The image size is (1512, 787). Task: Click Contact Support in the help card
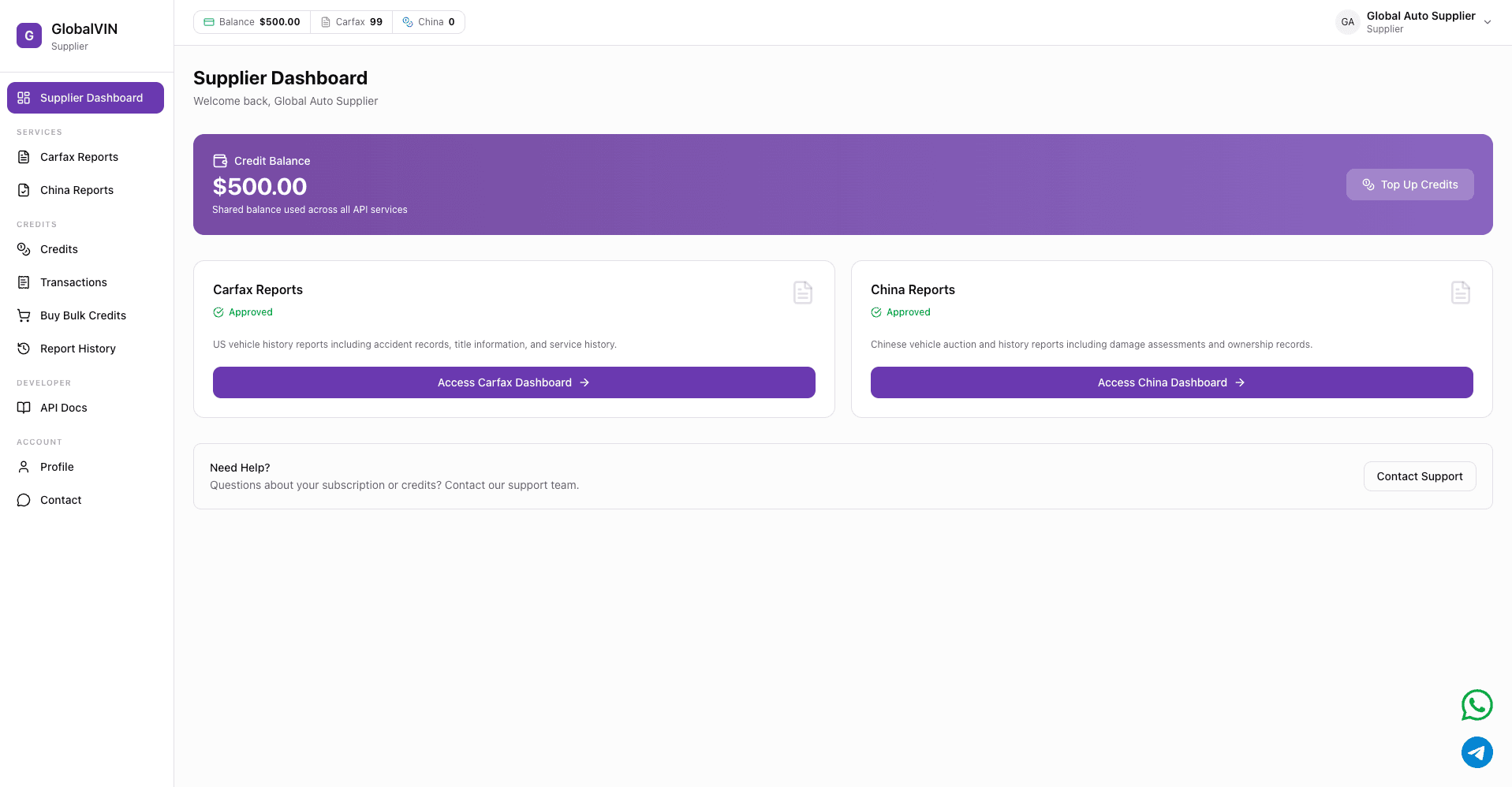[x=1419, y=476]
